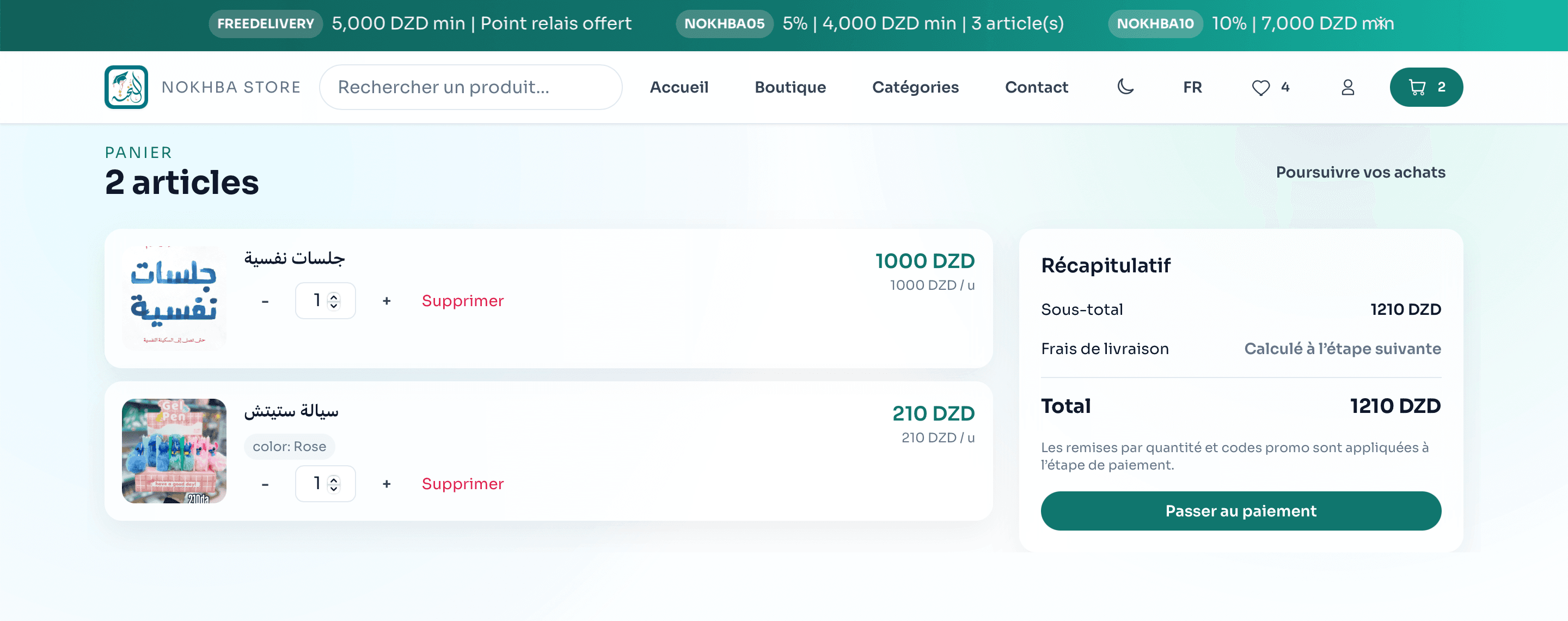Open the user account icon

tap(1347, 88)
